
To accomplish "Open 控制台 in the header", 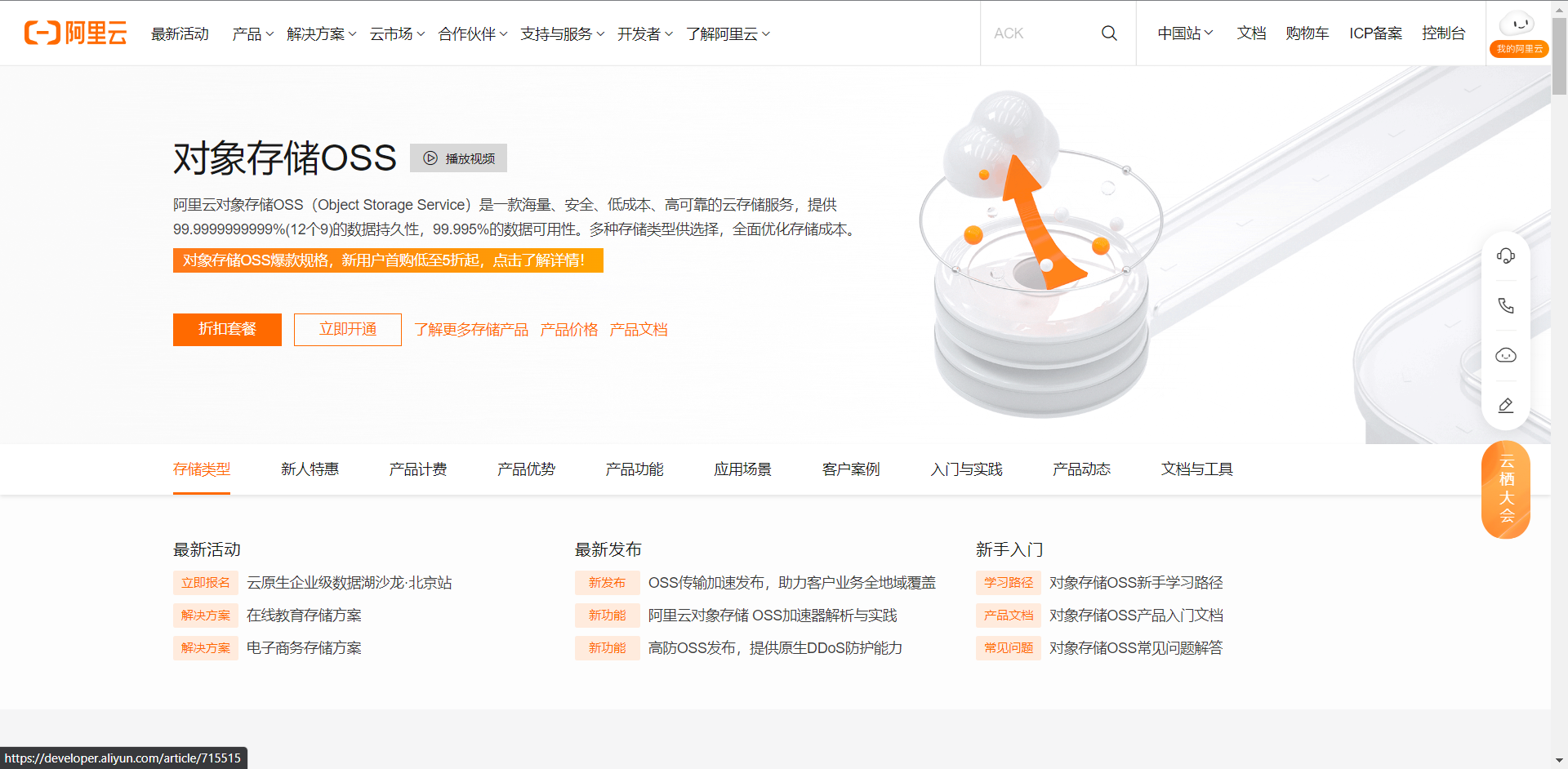I will pyautogui.click(x=1443, y=33).
